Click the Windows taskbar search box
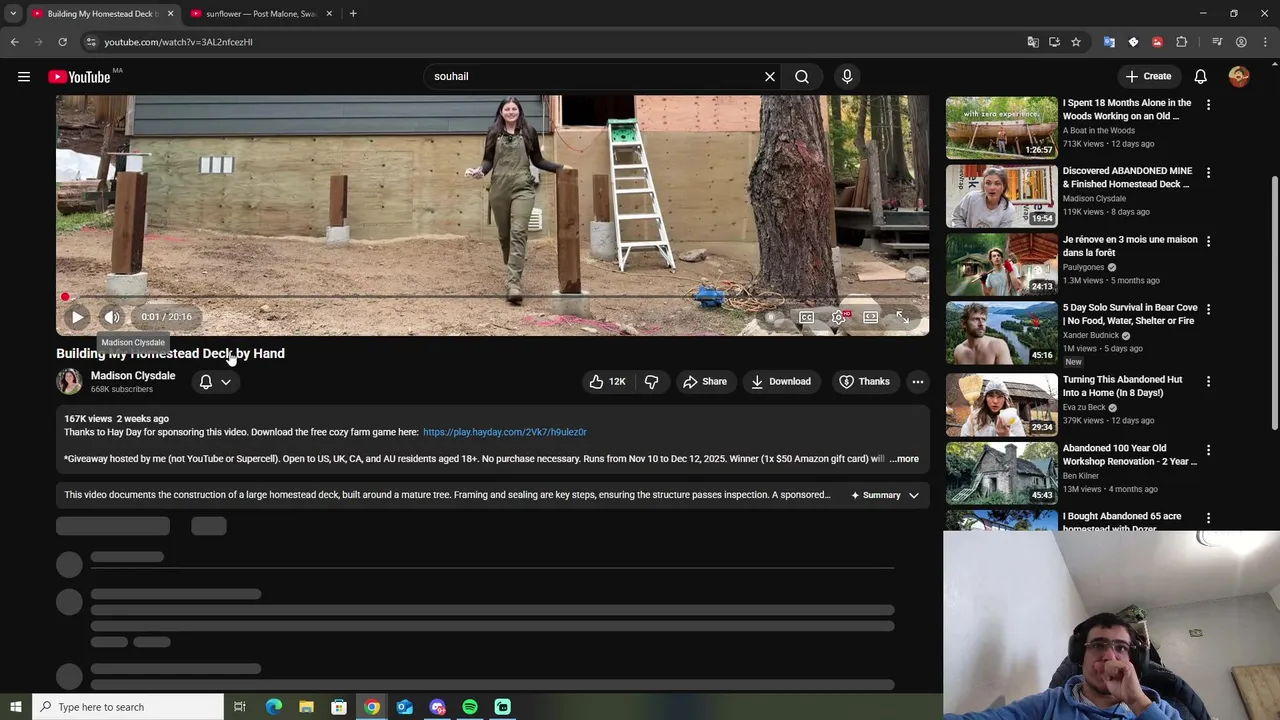The width and height of the screenshot is (1280, 720). click(127, 707)
